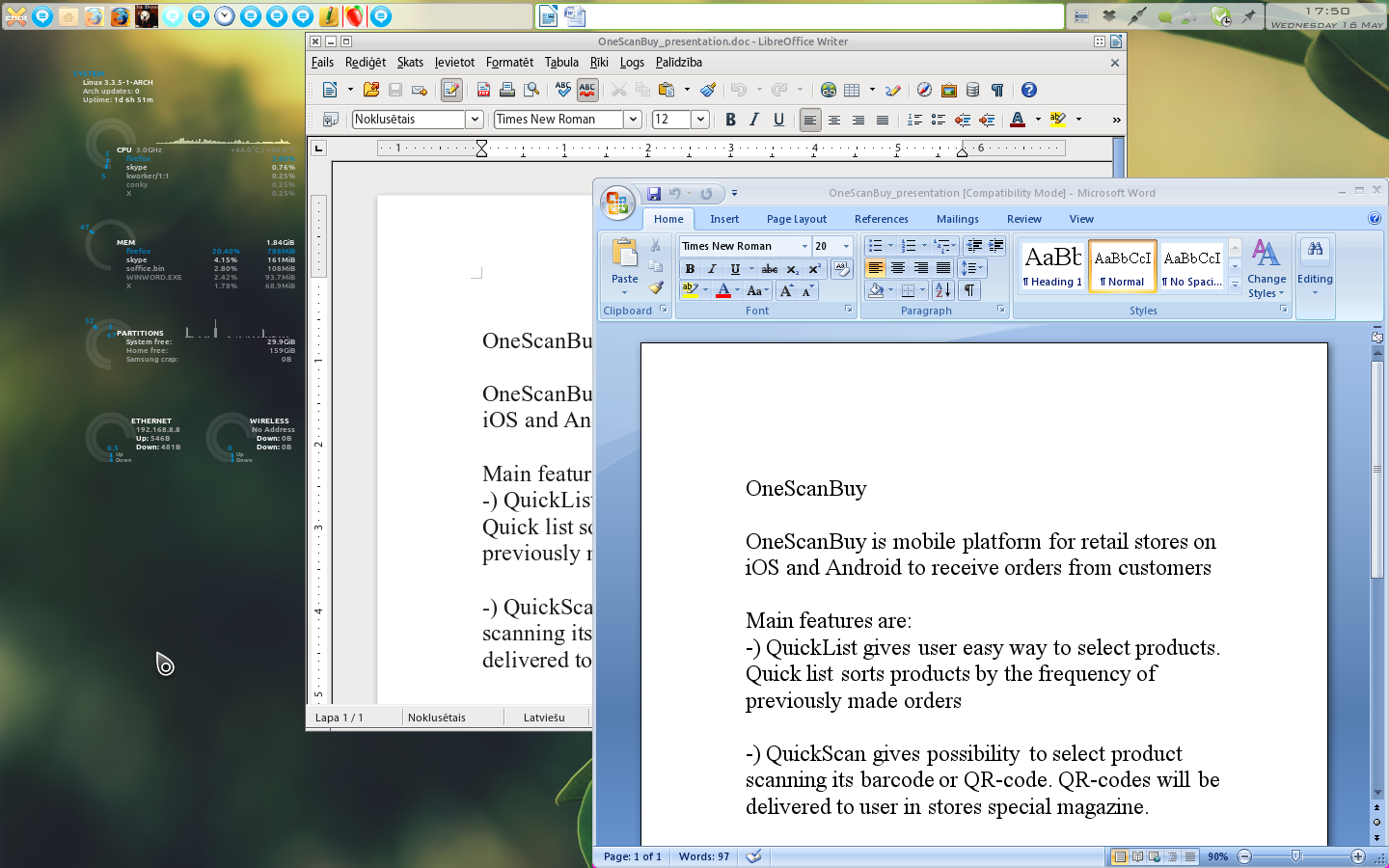Toggle Justify alignment in Word ribbon
Image resolution: width=1389 pixels, height=868 pixels.
click(943, 268)
